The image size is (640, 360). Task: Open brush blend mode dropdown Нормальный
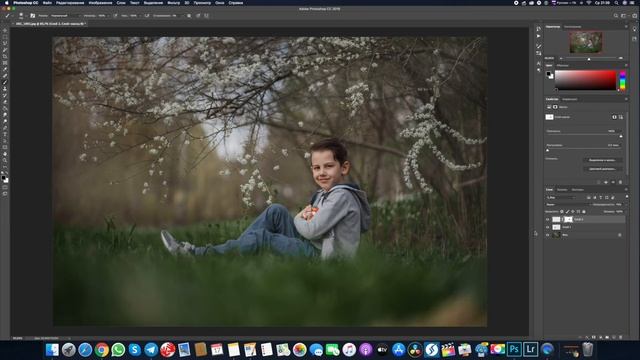[x=66, y=16]
